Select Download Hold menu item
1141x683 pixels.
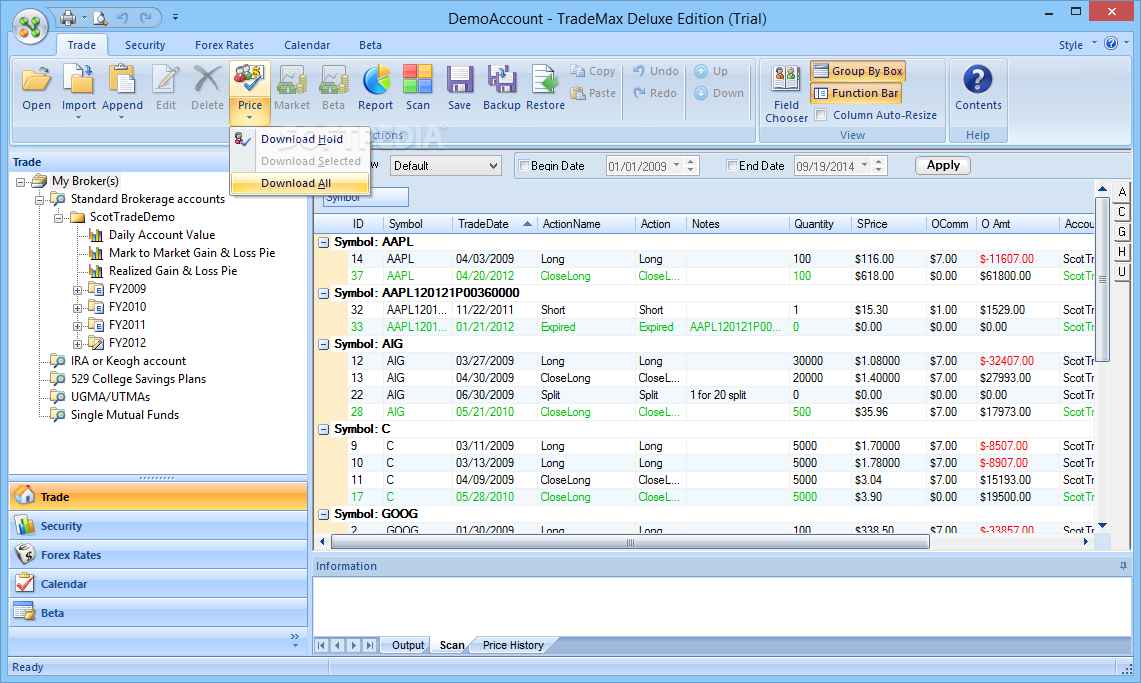pos(301,139)
